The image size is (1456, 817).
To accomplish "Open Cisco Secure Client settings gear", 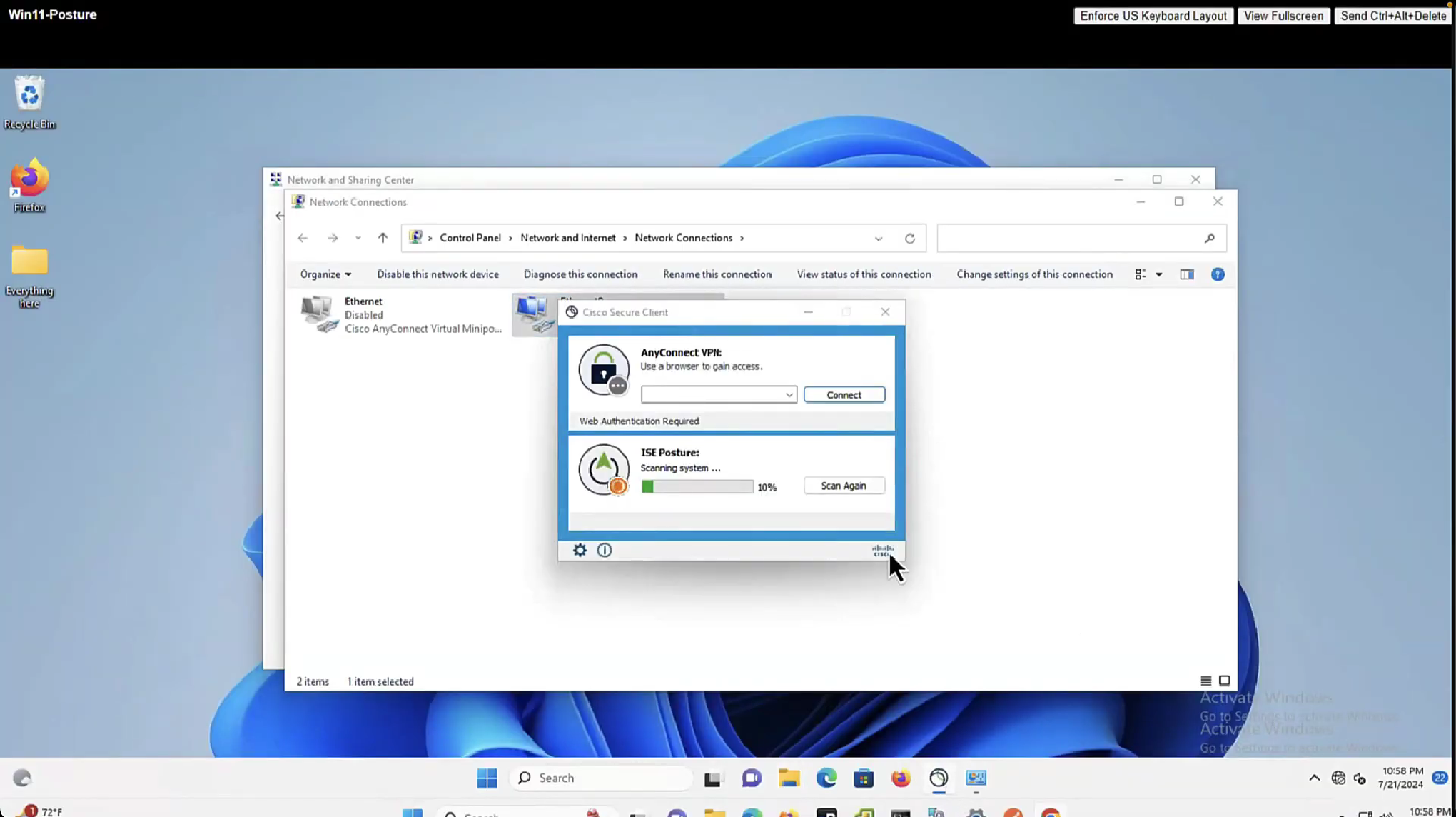I will [580, 550].
